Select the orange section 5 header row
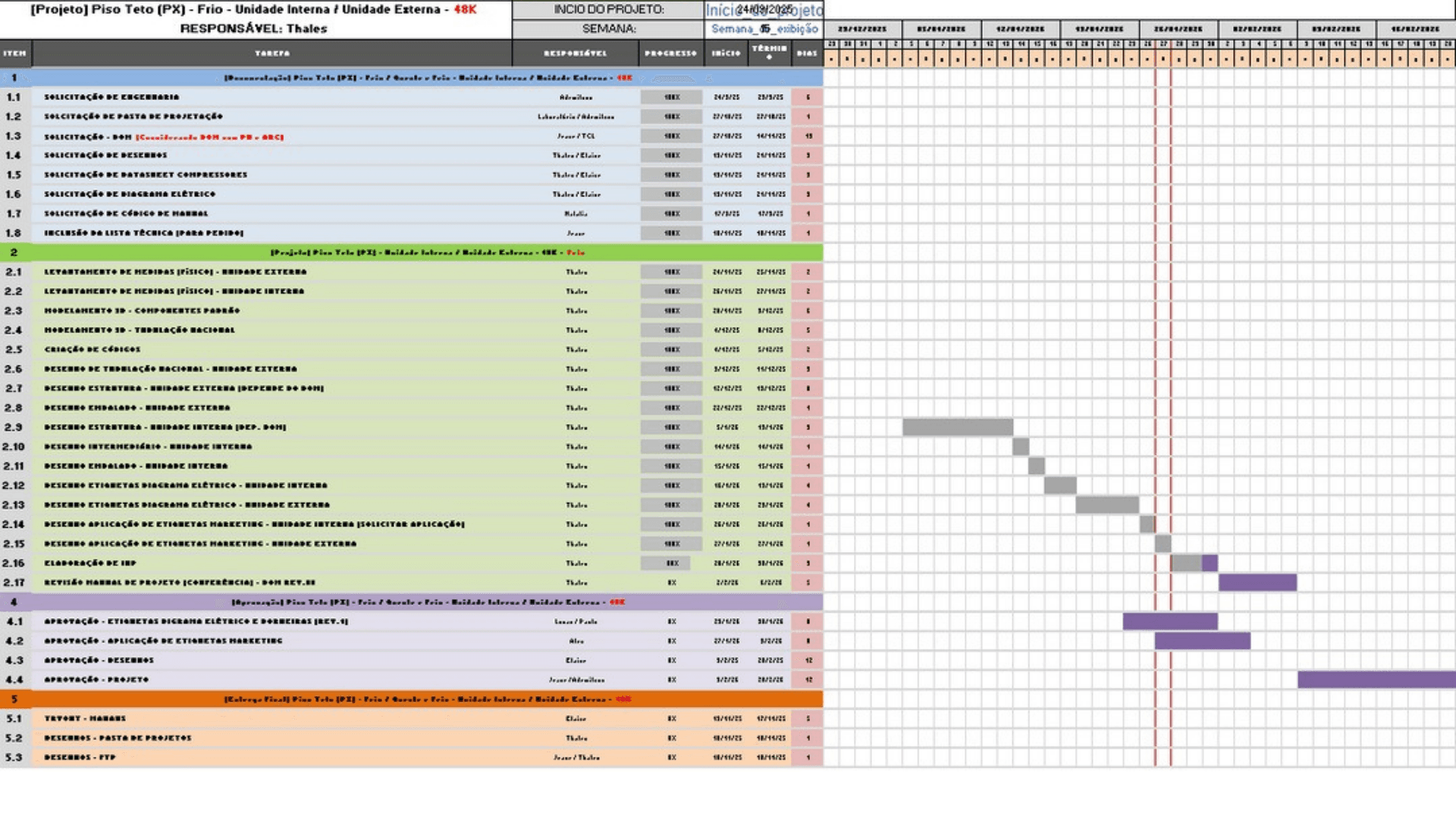Image resolution: width=1456 pixels, height=819 pixels. click(427, 699)
